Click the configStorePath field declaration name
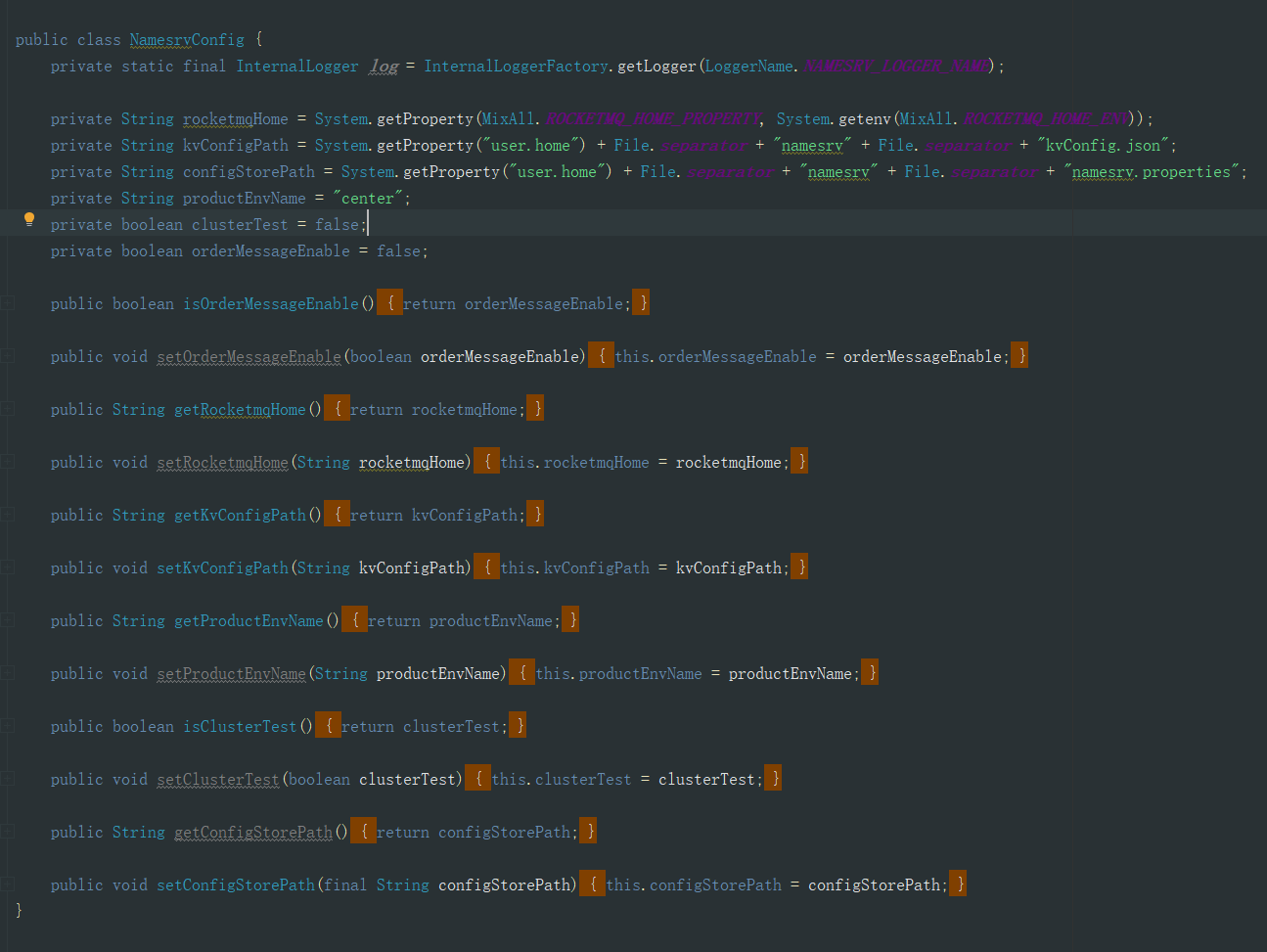The height and width of the screenshot is (952, 1267). point(249,172)
